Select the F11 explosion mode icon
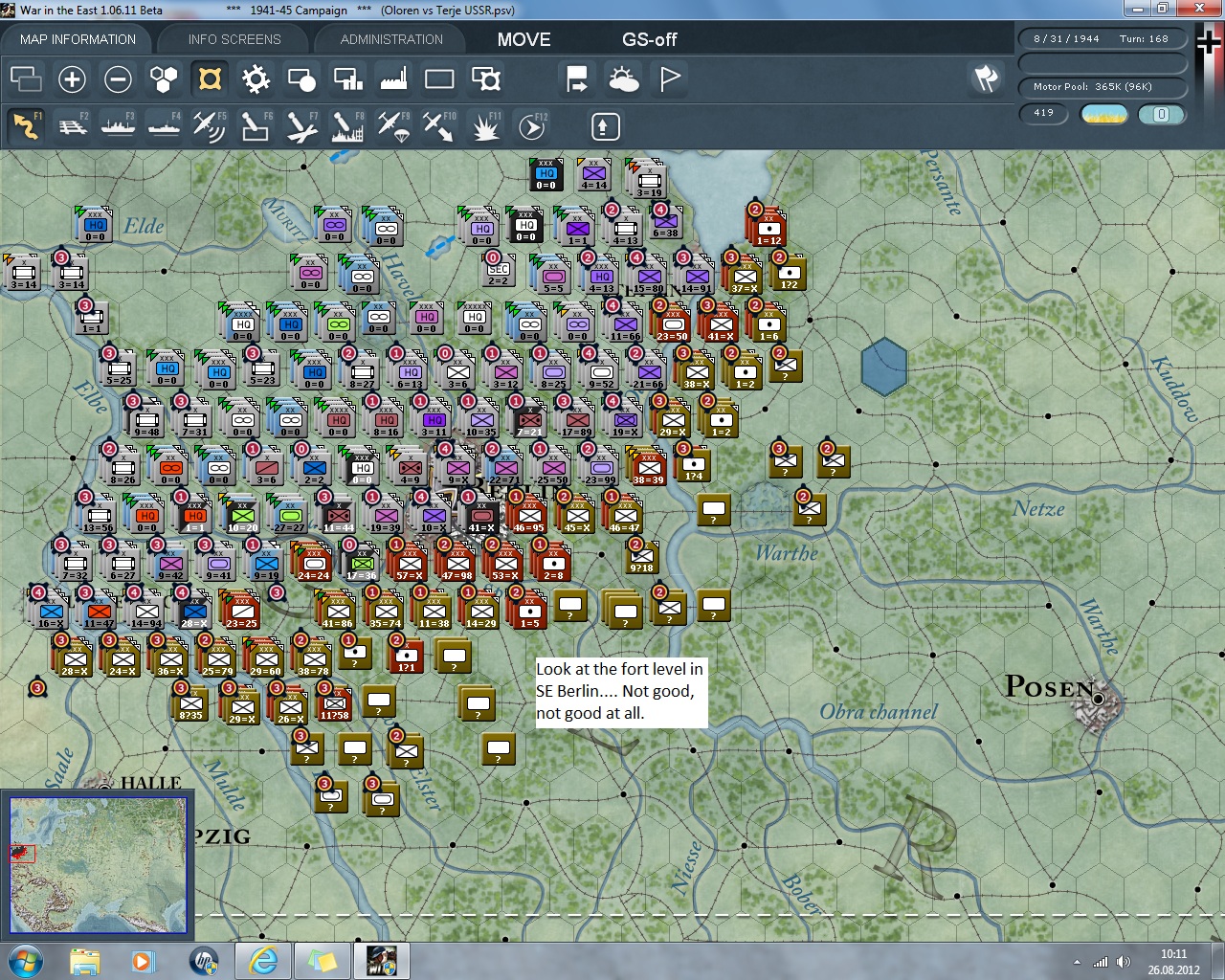 pyautogui.click(x=485, y=125)
